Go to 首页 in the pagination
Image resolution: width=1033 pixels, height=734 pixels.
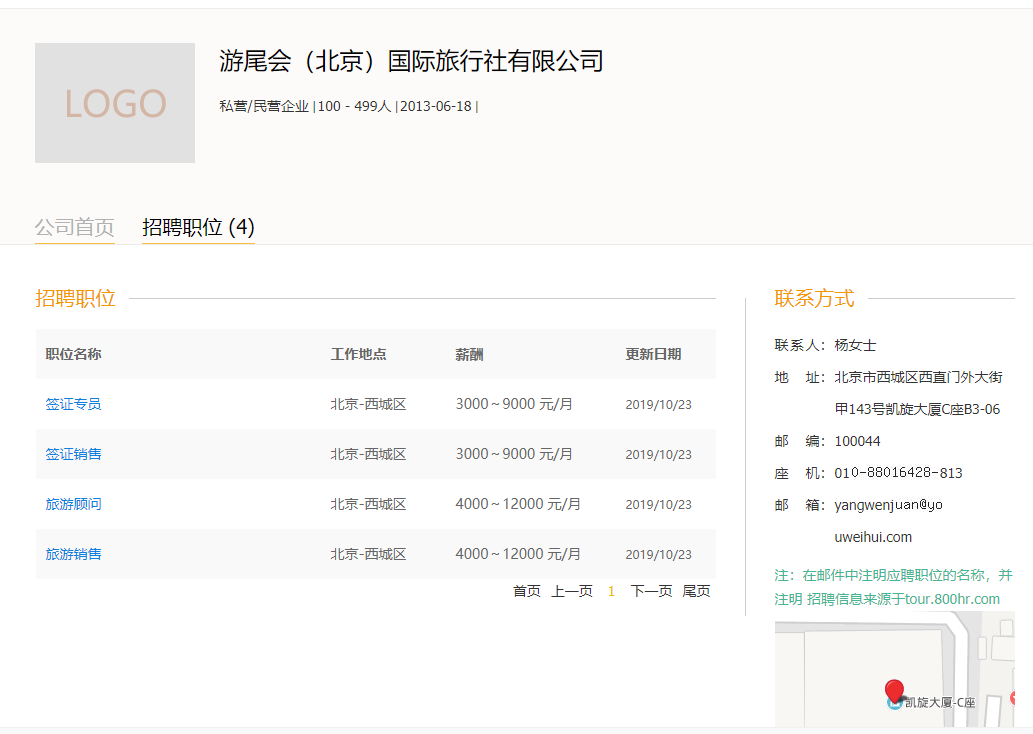pyautogui.click(x=526, y=591)
